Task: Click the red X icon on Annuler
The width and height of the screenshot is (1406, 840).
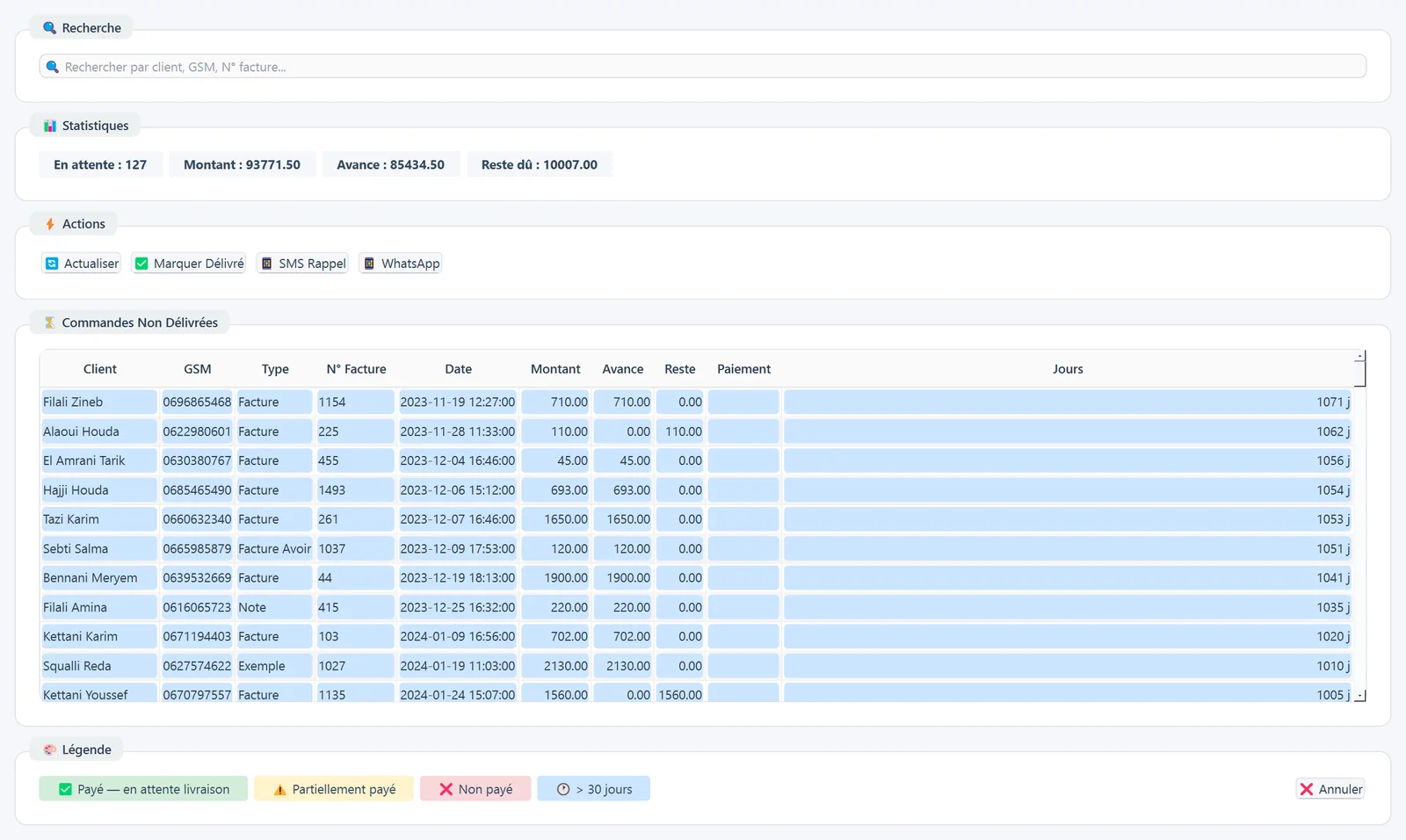Action: tap(1307, 789)
